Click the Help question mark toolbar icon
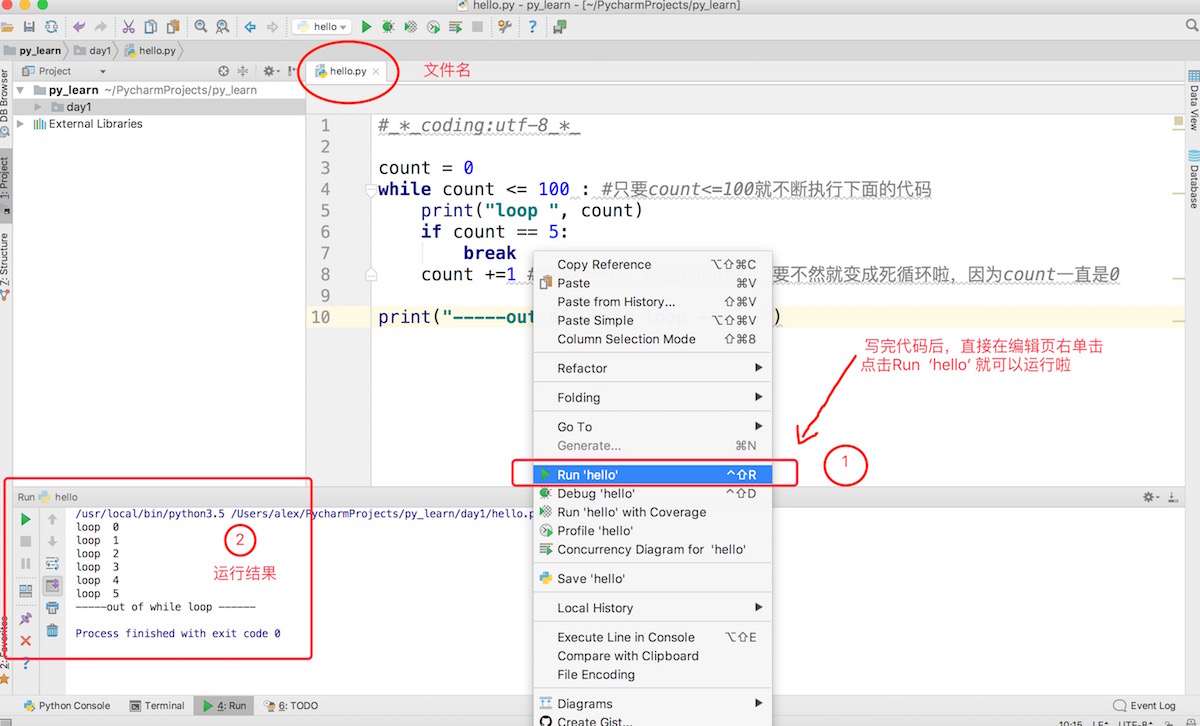Screen dimensions: 1200x726 point(532,27)
